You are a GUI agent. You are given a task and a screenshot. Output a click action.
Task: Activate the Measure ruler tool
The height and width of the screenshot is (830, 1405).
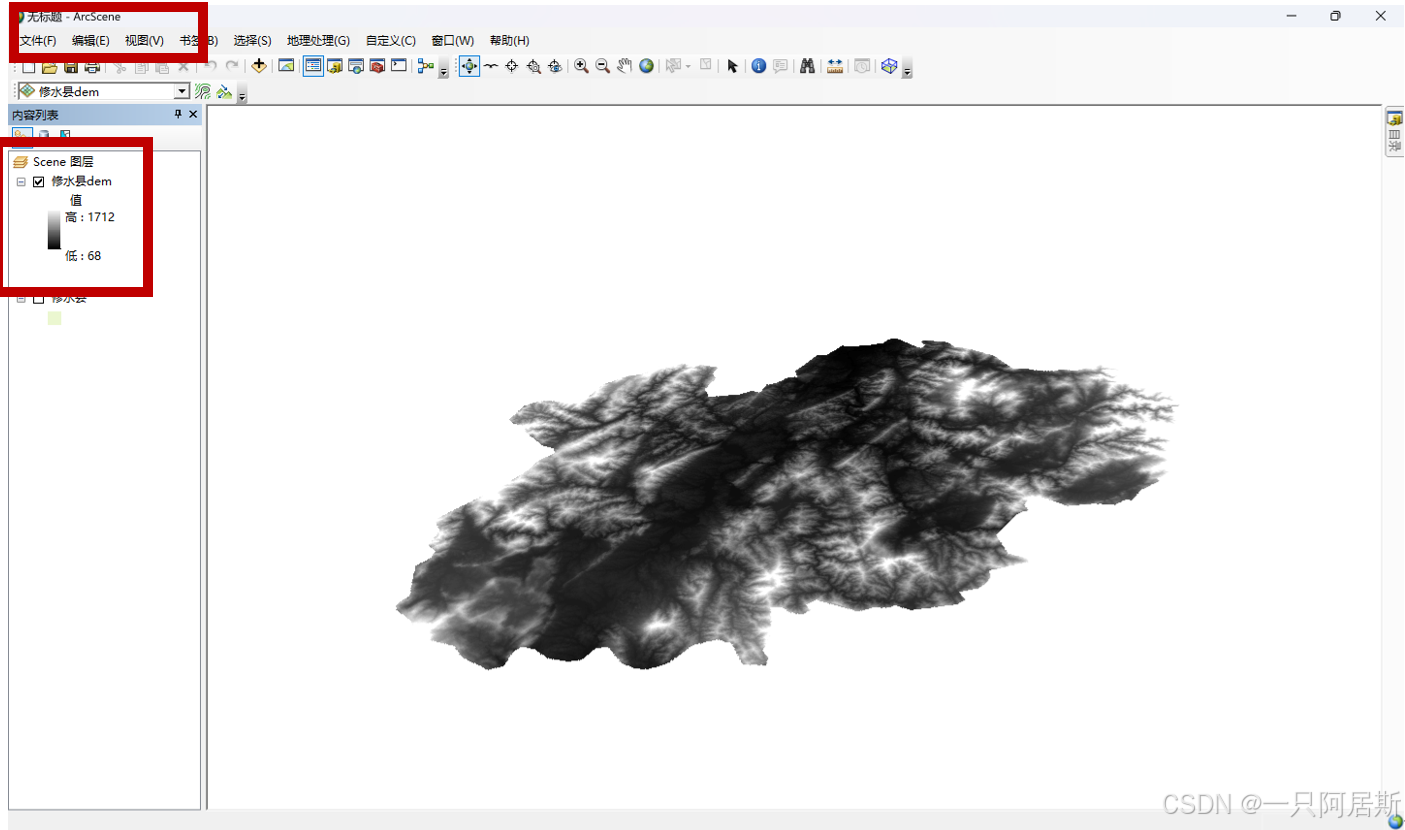[x=835, y=66]
